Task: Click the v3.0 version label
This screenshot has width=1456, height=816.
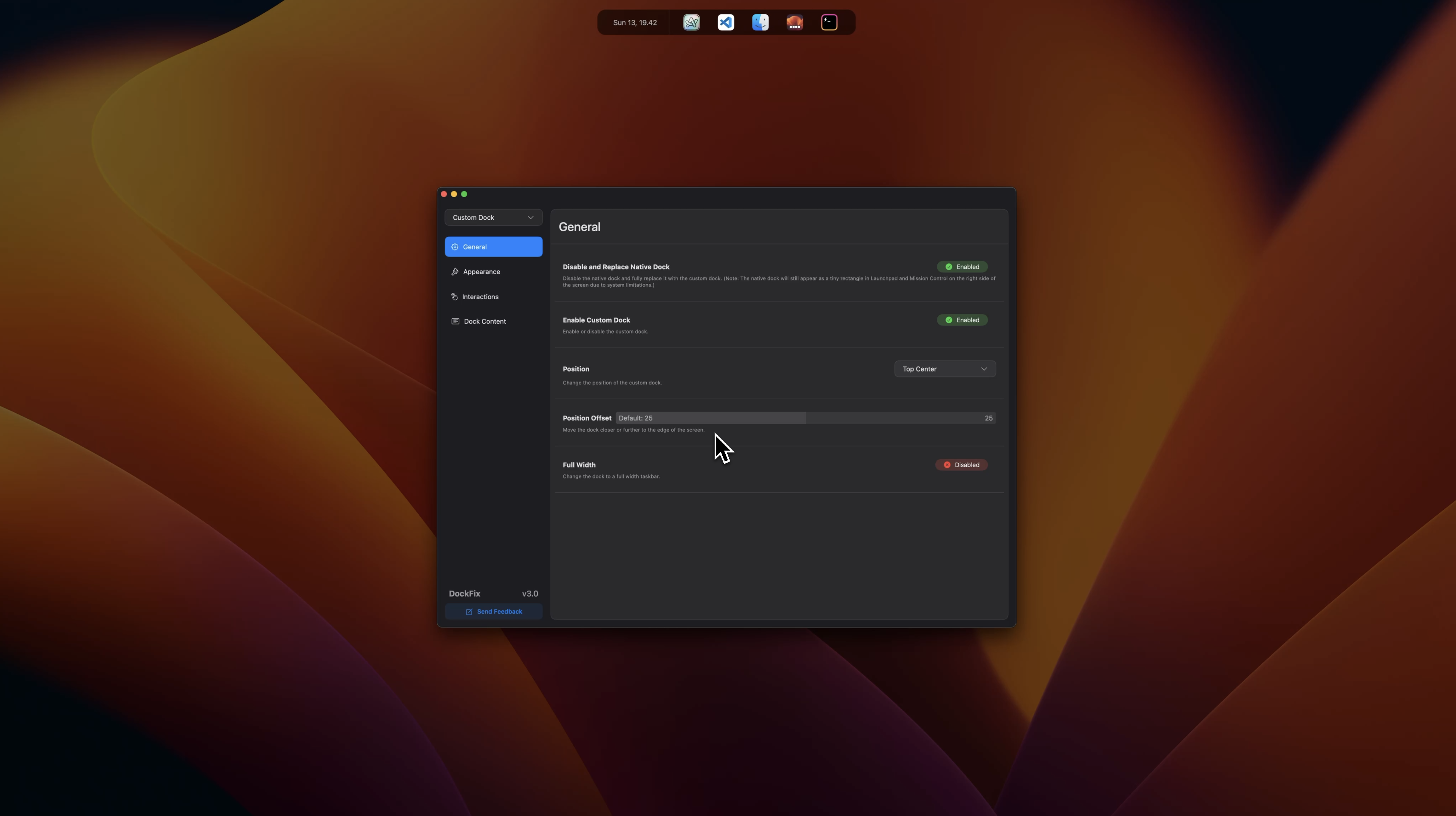Action: point(530,593)
